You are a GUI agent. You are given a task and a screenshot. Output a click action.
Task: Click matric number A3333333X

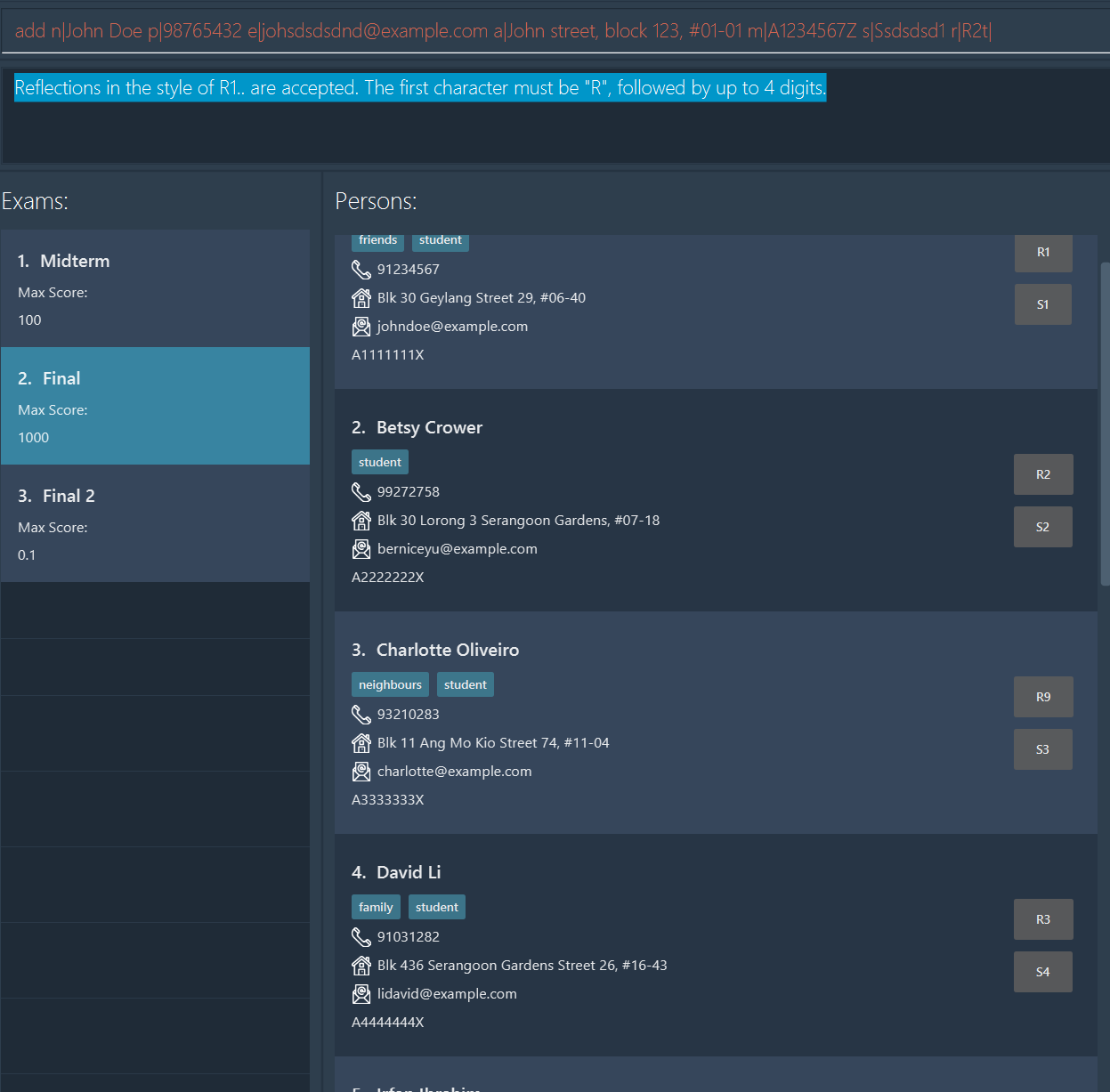(388, 800)
